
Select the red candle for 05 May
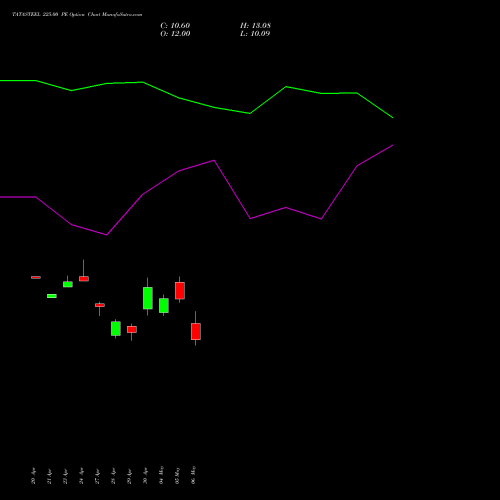(x=180, y=291)
